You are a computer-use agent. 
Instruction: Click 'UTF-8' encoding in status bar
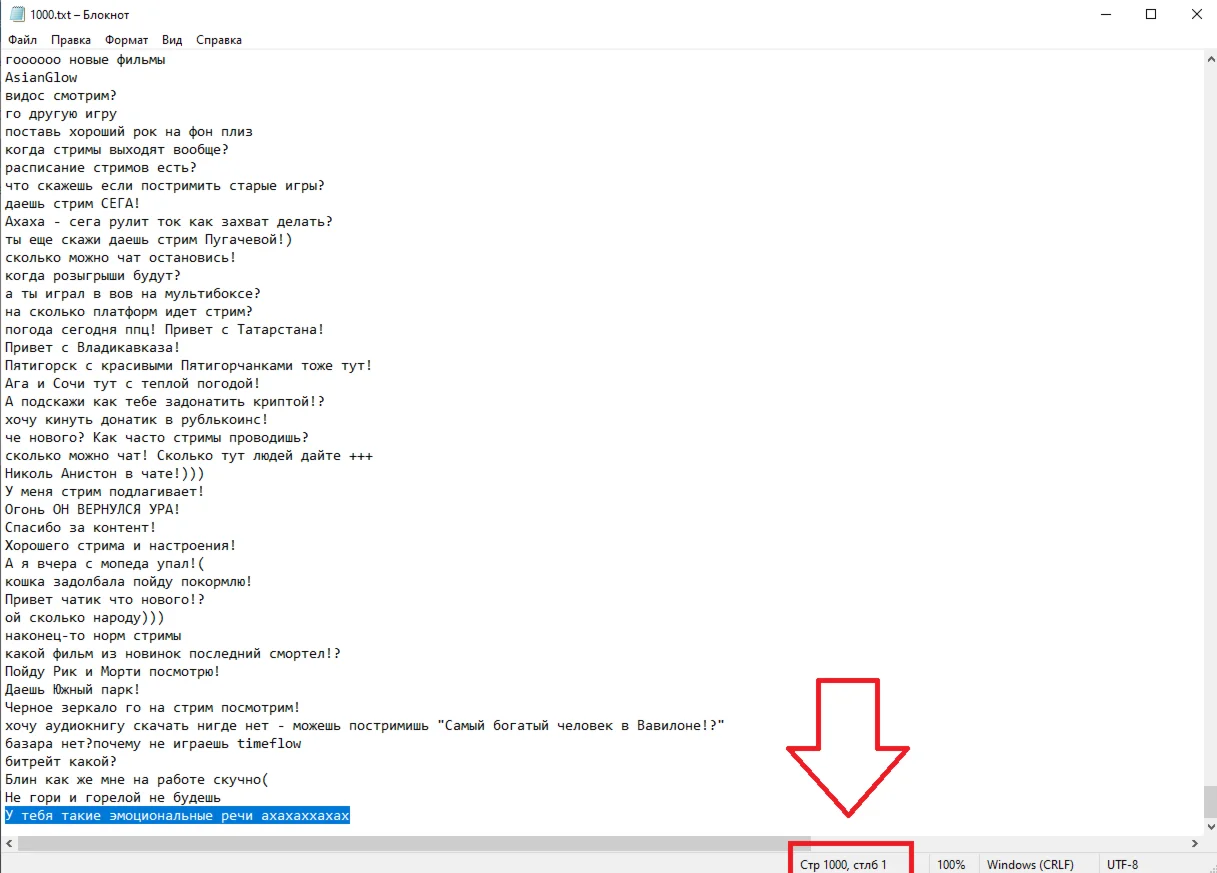[x=1122, y=864]
